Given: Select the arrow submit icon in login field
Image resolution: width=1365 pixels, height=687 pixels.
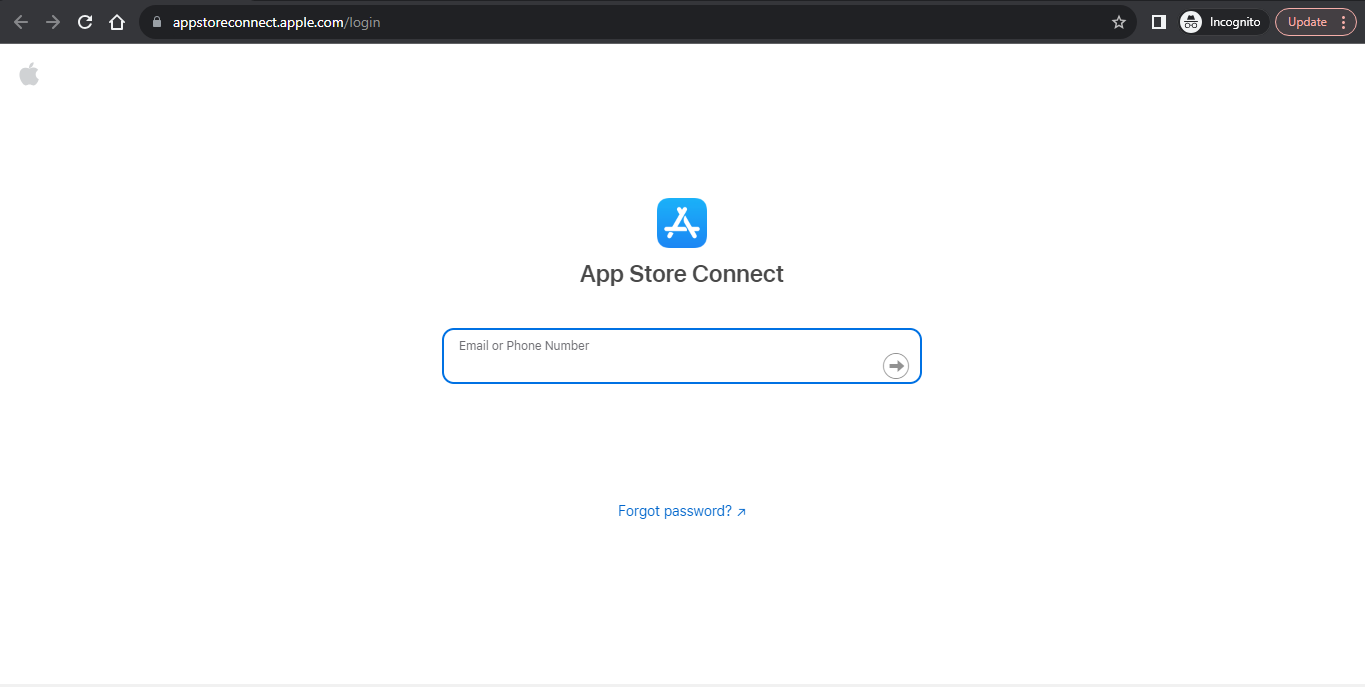Looking at the screenshot, I should point(896,365).
